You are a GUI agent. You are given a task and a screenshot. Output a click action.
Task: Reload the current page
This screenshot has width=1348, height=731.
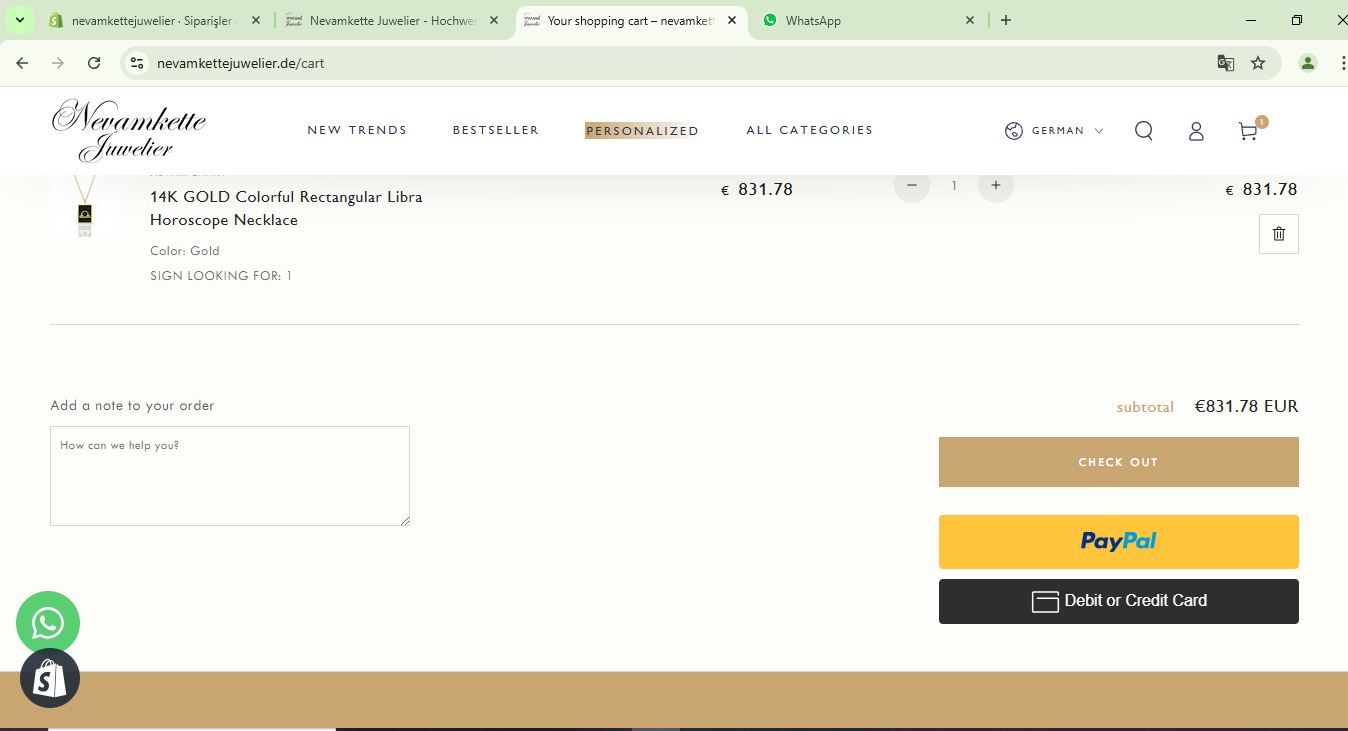click(94, 63)
